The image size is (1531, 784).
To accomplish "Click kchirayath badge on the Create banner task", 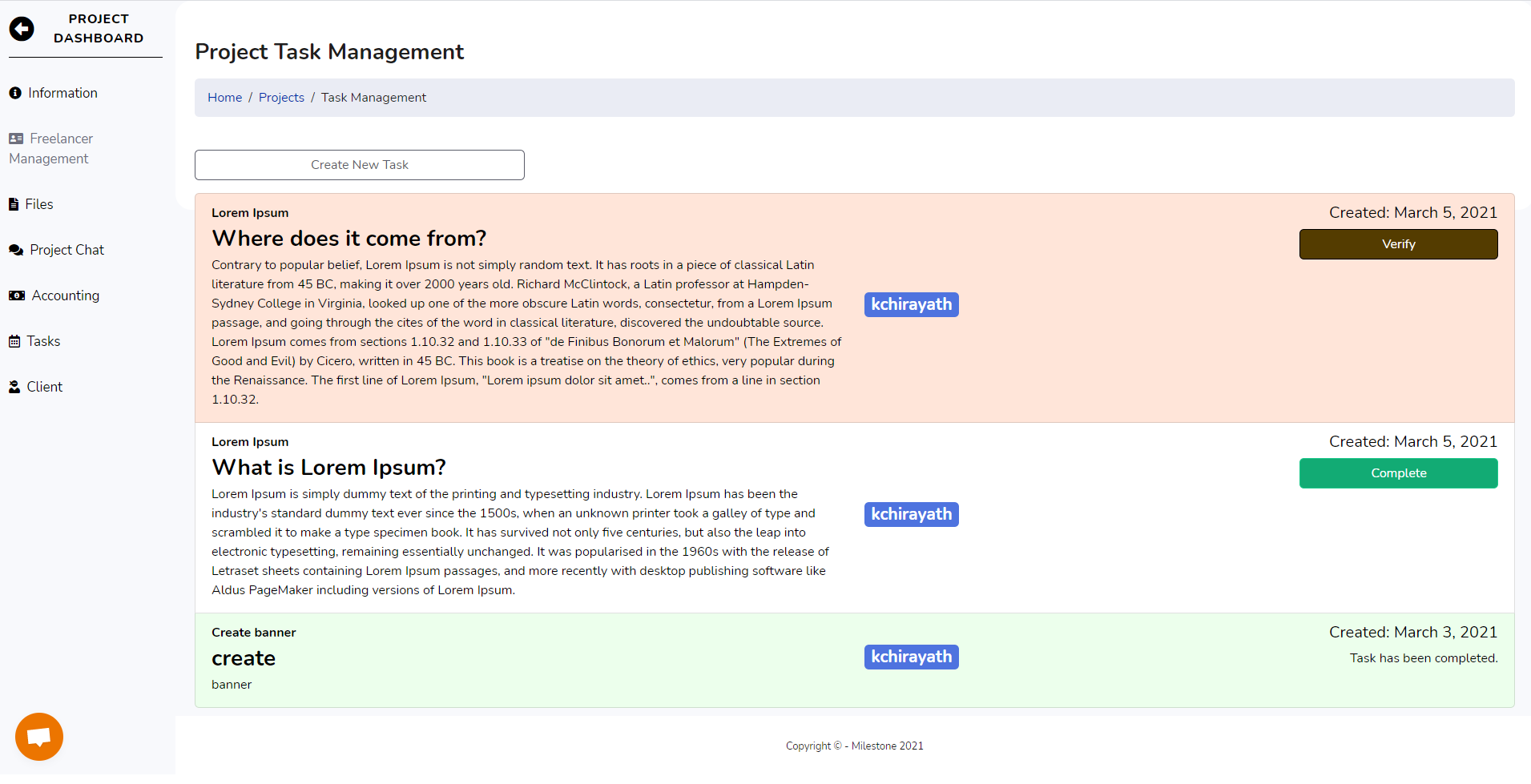I will click(911, 657).
